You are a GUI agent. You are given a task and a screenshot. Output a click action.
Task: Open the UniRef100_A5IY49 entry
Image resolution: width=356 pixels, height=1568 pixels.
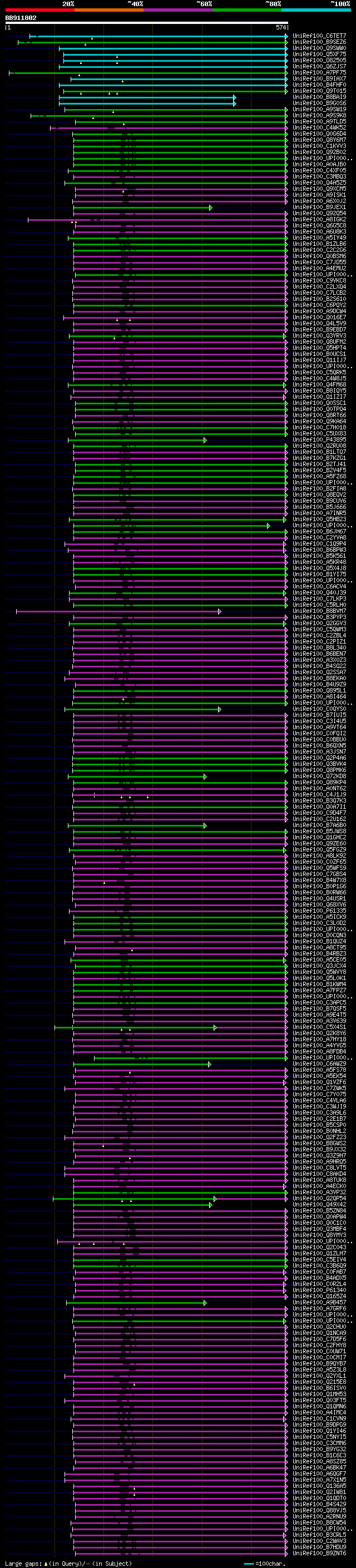tap(319, 238)
